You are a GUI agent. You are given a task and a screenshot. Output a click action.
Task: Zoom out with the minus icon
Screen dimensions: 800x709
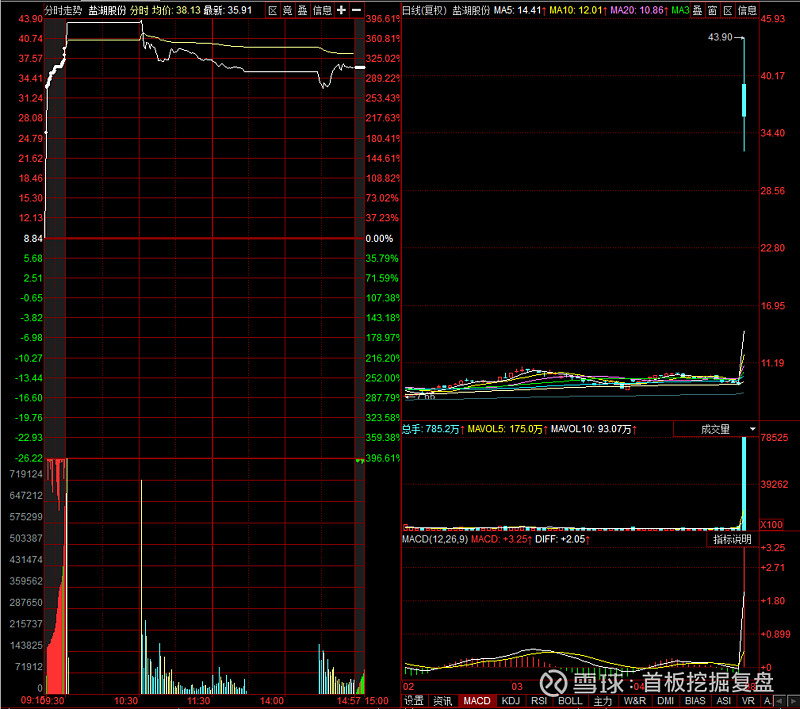coord(357,10)
